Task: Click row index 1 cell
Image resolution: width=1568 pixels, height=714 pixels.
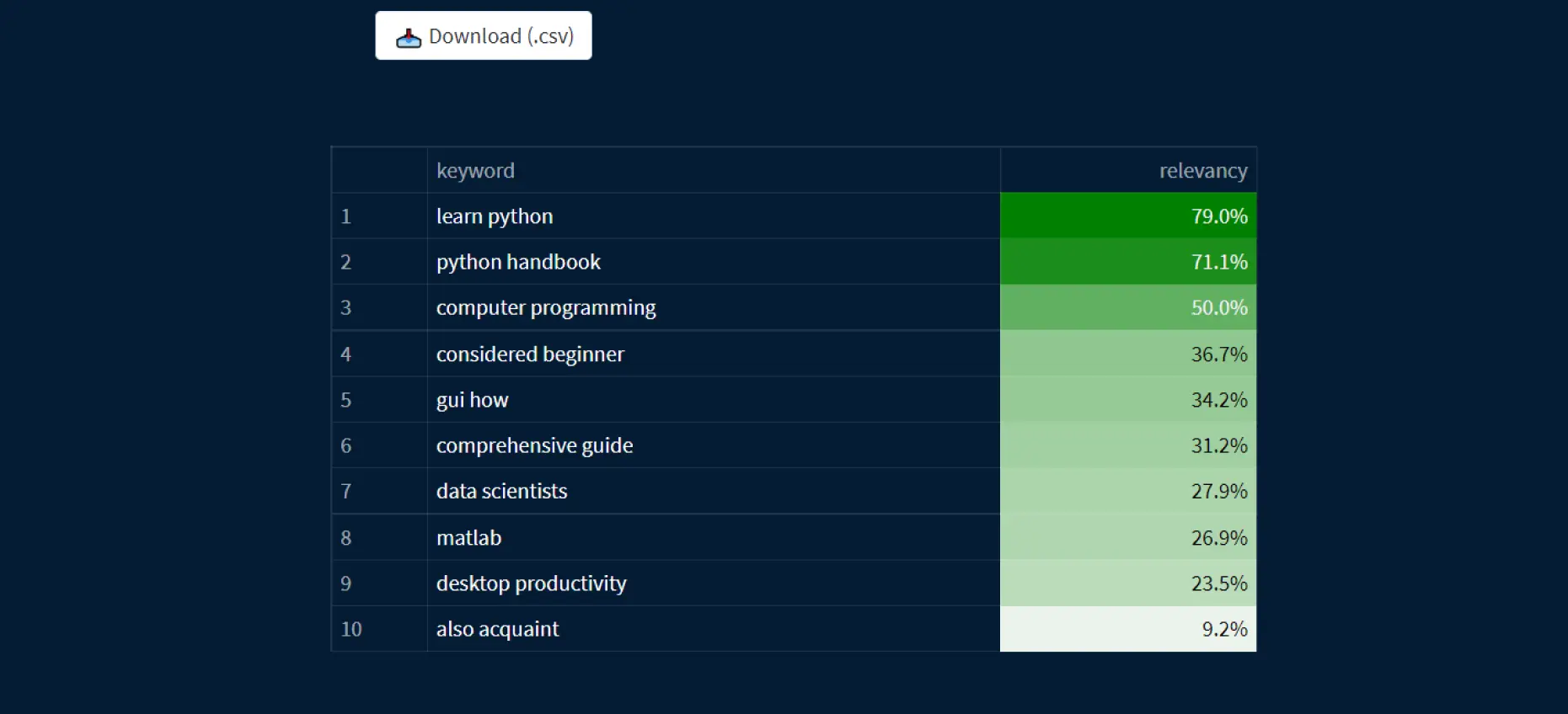Action: pos(379,216)
